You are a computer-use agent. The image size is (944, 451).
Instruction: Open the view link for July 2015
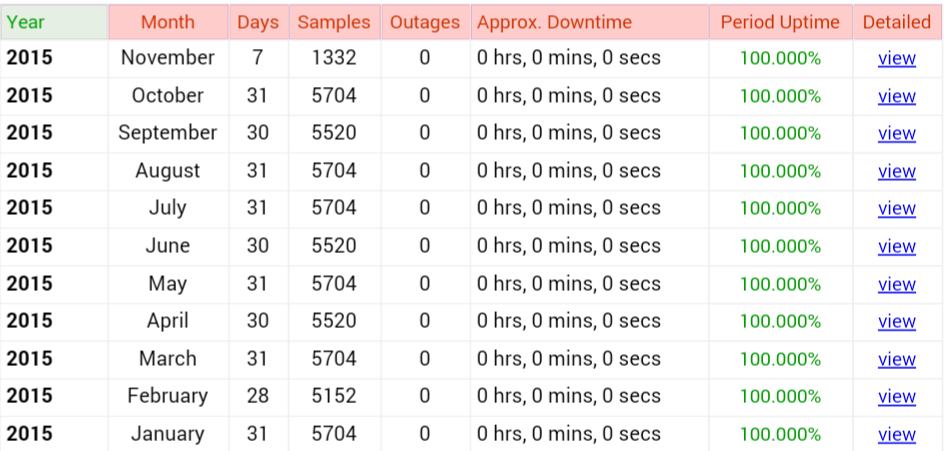click(x=896, y=209)
